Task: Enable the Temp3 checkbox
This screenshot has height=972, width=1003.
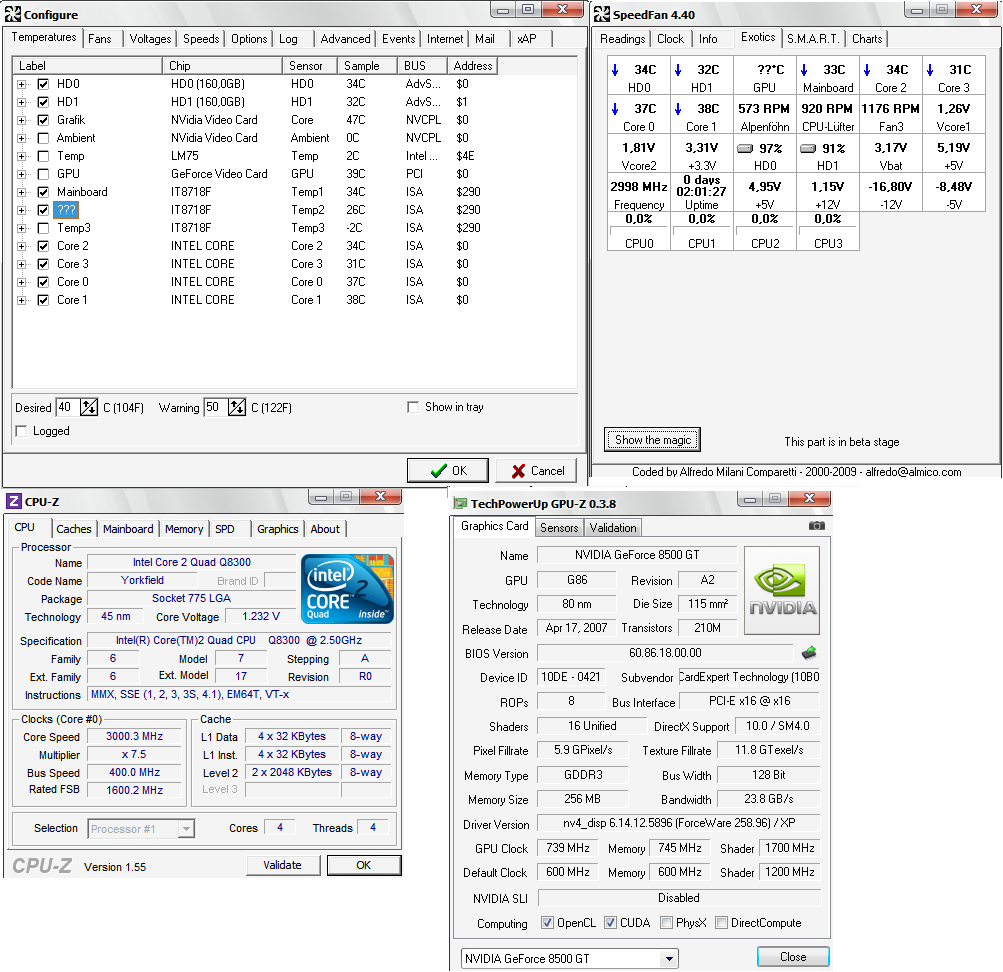Action: pyautogui.click(x=43, y=228)
